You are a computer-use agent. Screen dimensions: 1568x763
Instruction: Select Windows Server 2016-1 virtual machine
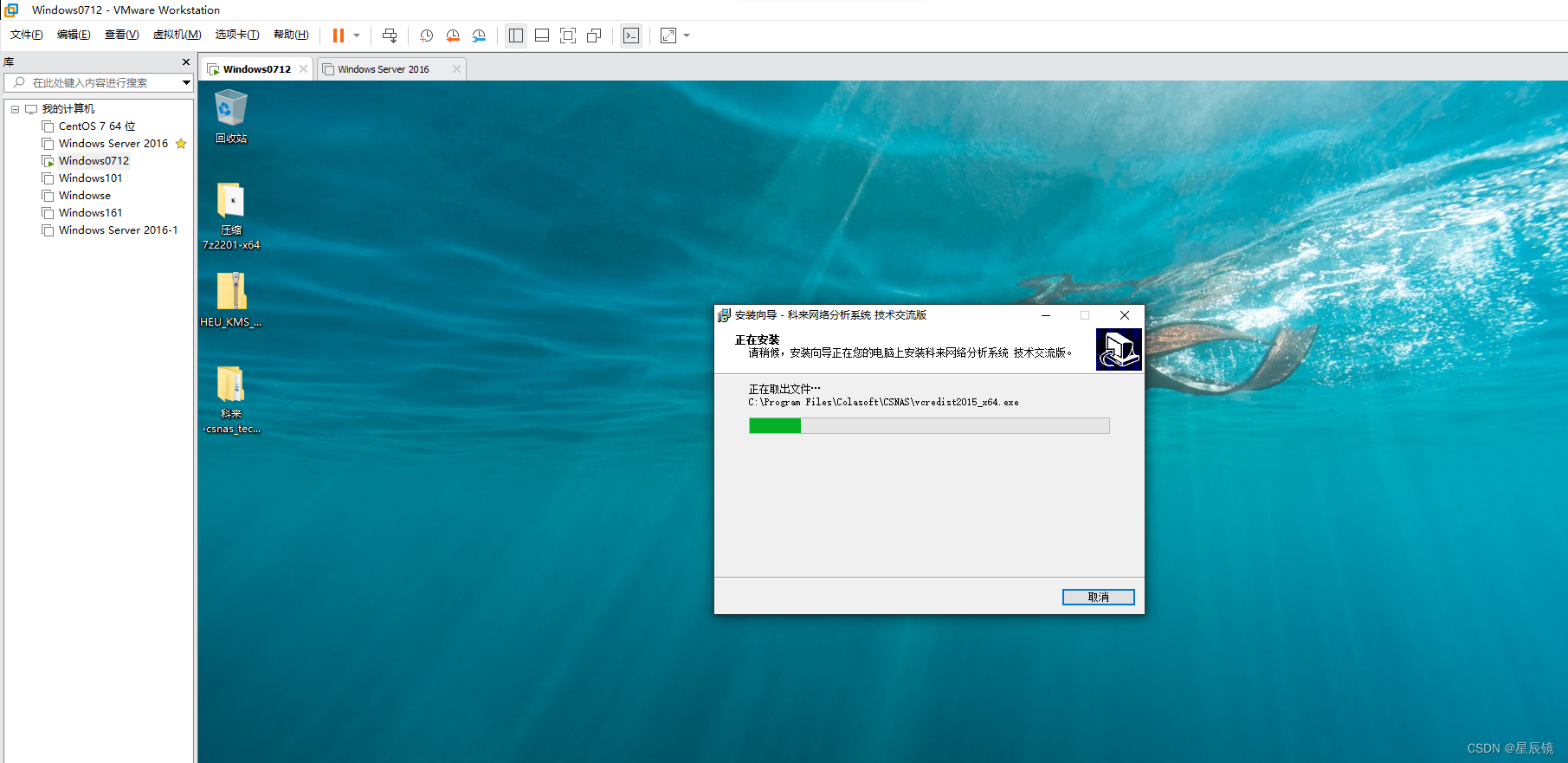point(118,230)
